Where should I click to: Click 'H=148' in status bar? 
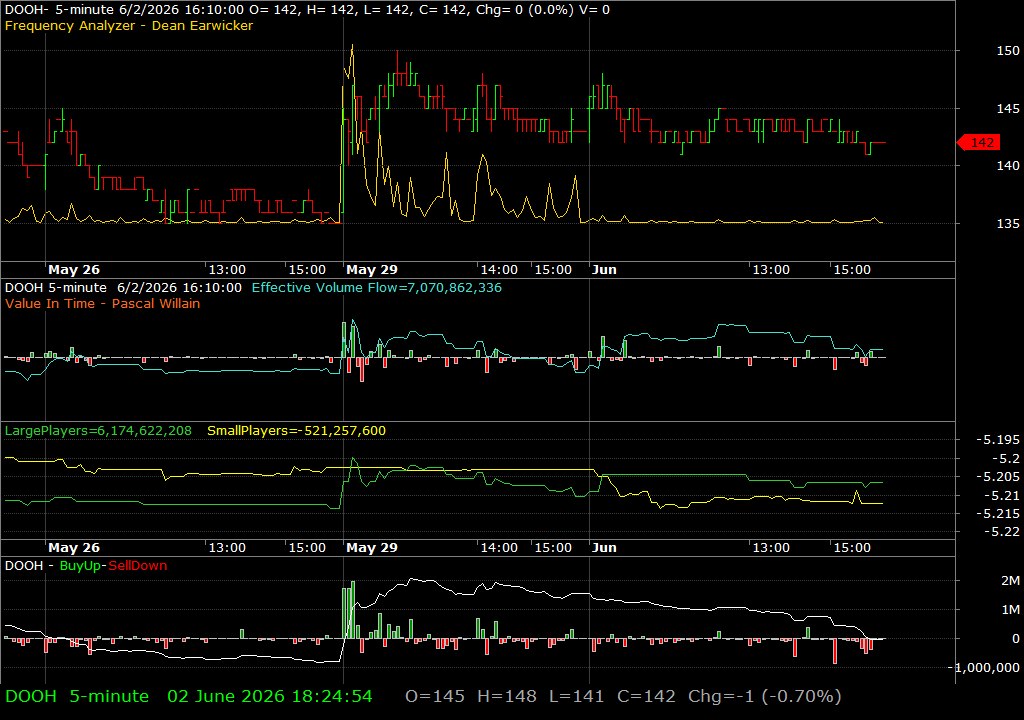[507, 696]
